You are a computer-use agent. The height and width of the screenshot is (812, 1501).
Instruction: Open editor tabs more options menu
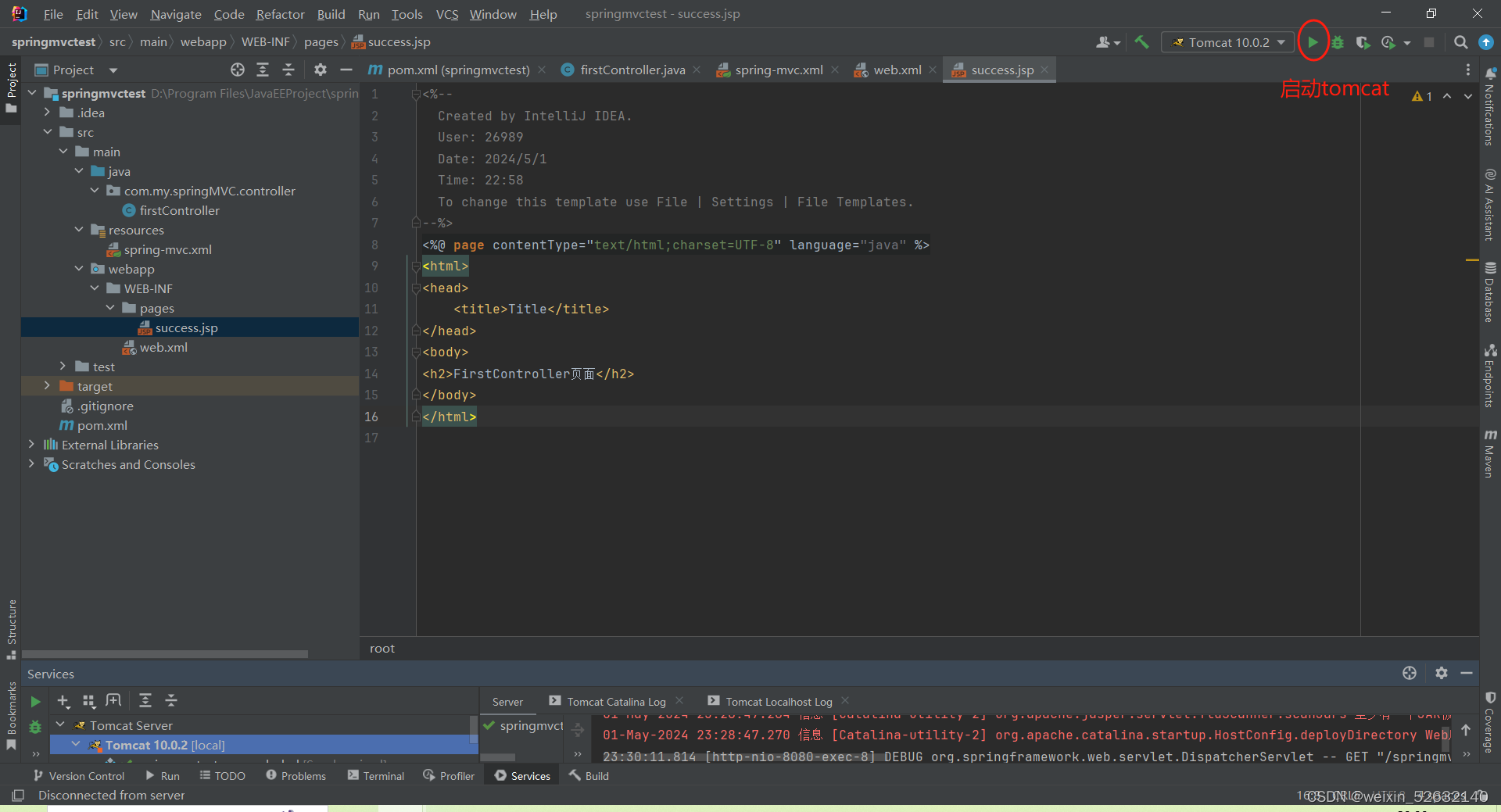tap(1467, 70)
